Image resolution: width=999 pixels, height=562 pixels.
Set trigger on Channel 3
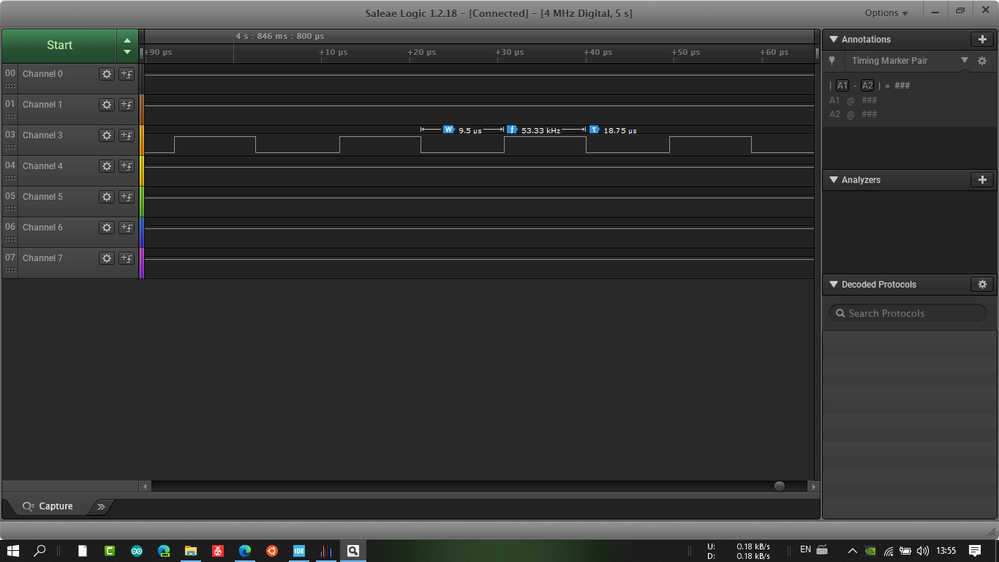[126, 135]
